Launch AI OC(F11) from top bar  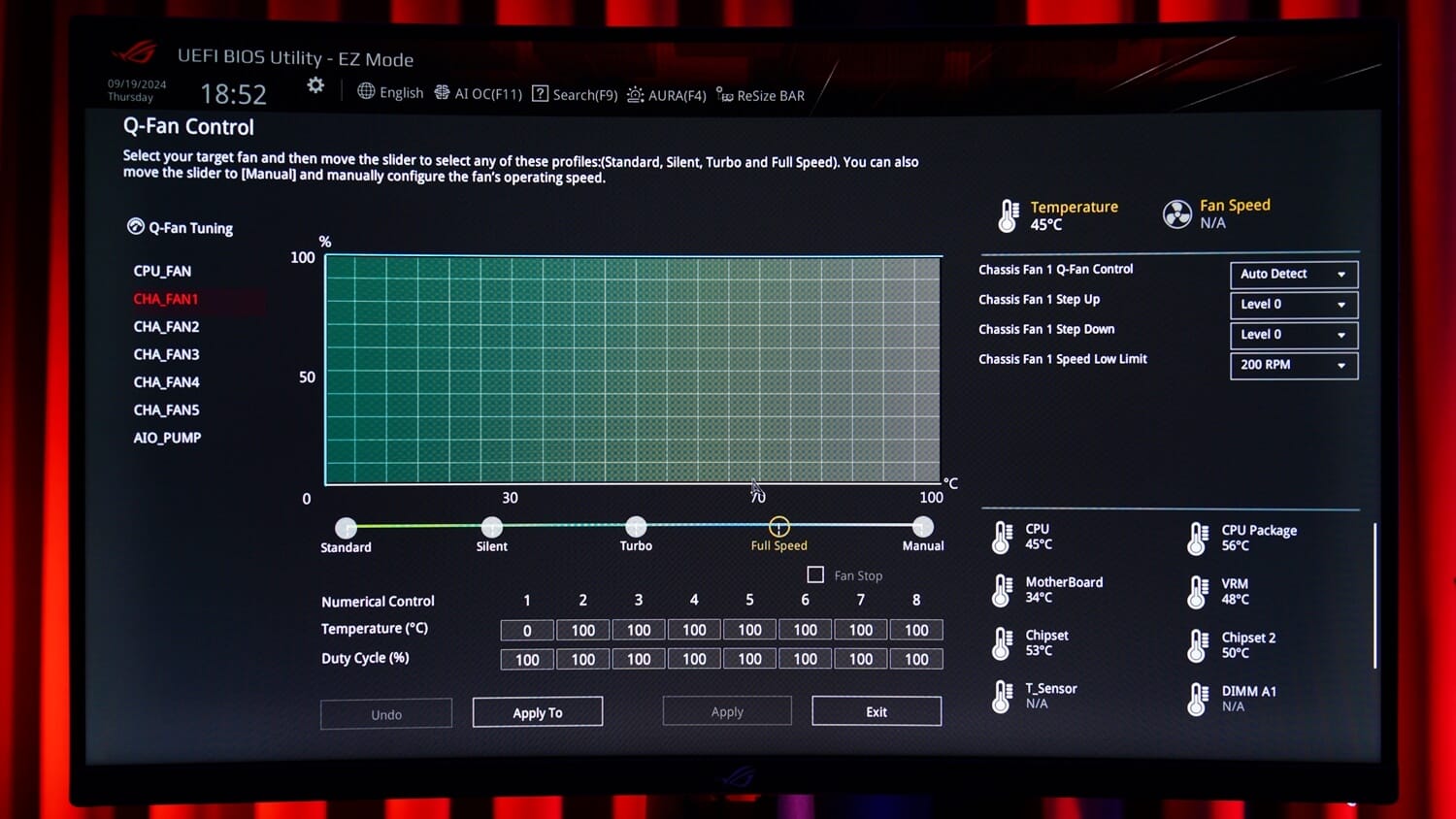pyautogui.click(x=442, y=92)
